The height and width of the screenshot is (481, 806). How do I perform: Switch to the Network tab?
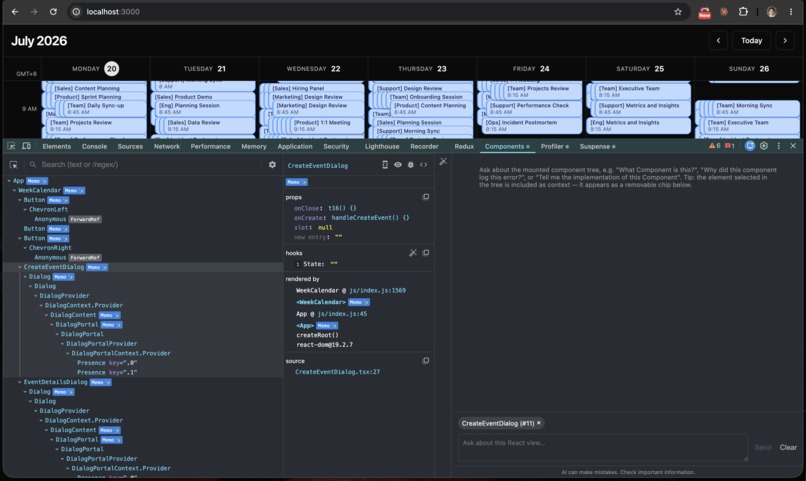coord(167,146)
